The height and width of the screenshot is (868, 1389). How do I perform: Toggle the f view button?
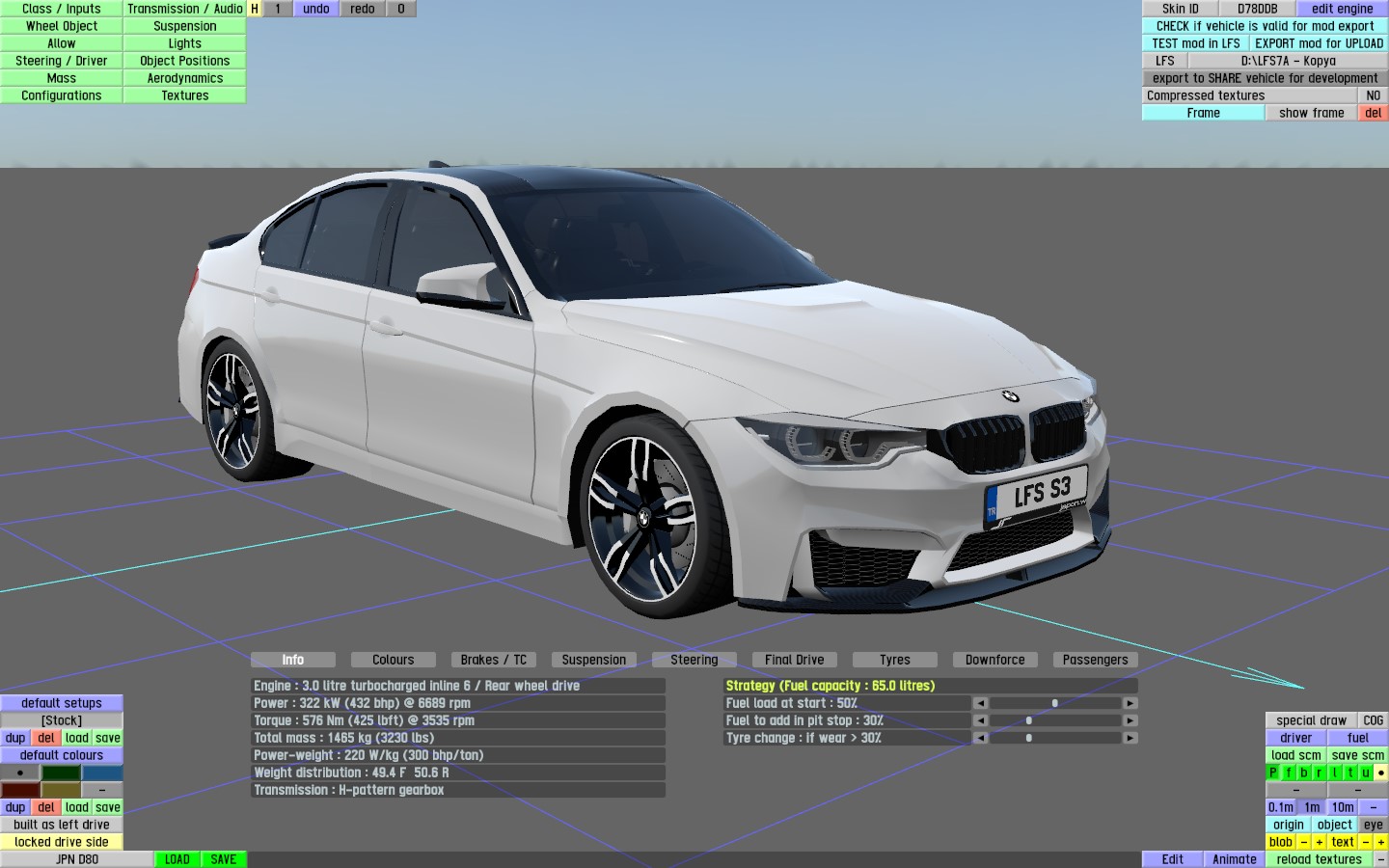click(x=1289, y=773)
